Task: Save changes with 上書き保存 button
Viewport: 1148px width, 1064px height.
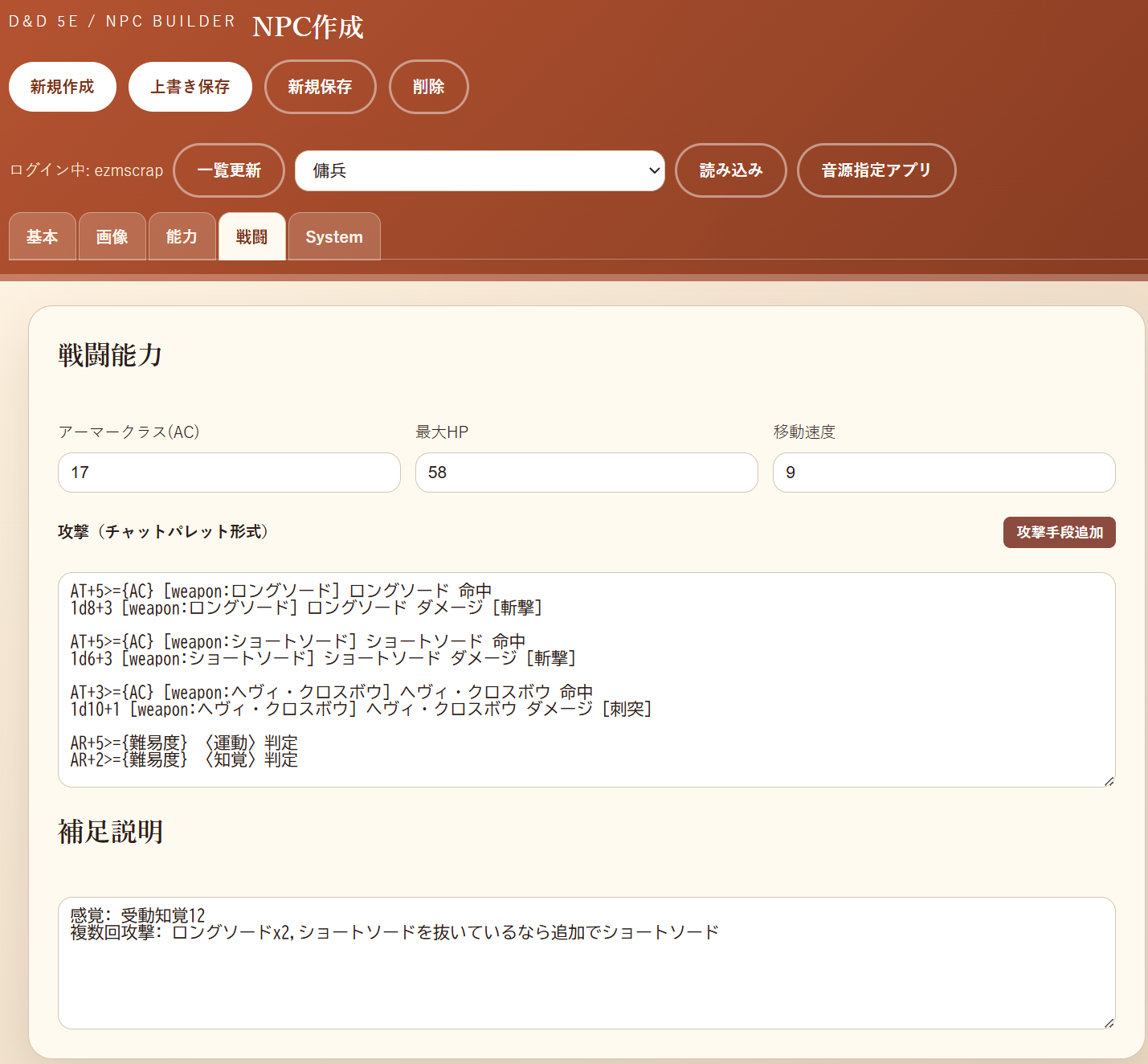Action: (190, 87)
